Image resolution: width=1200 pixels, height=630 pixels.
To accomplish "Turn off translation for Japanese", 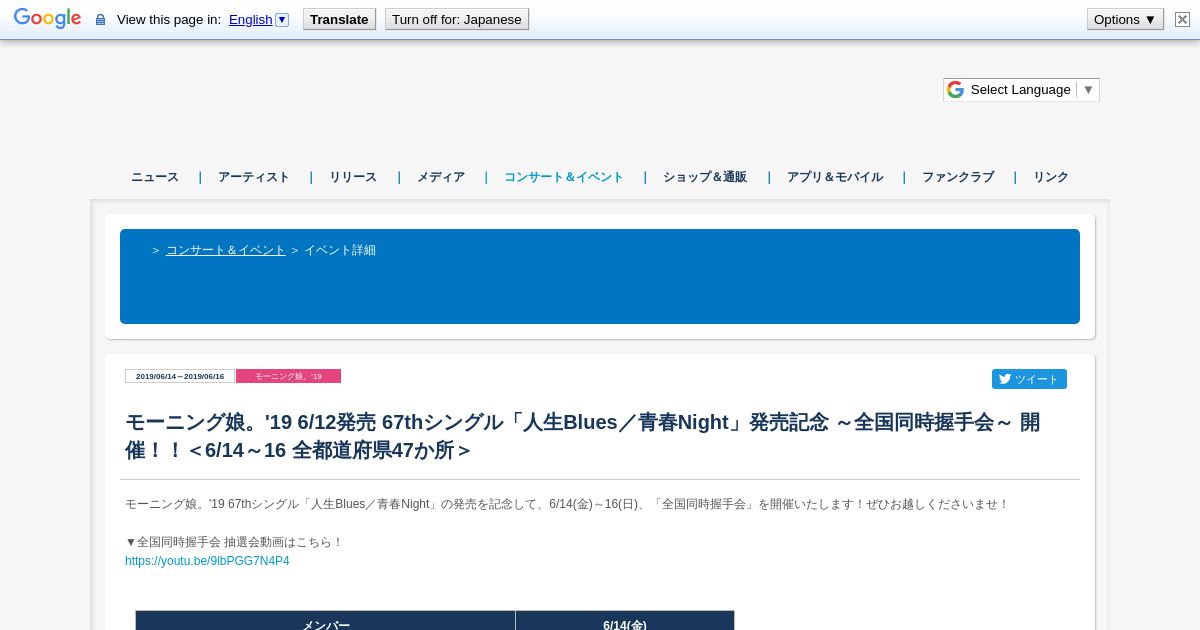I will (x=457, y=19).
